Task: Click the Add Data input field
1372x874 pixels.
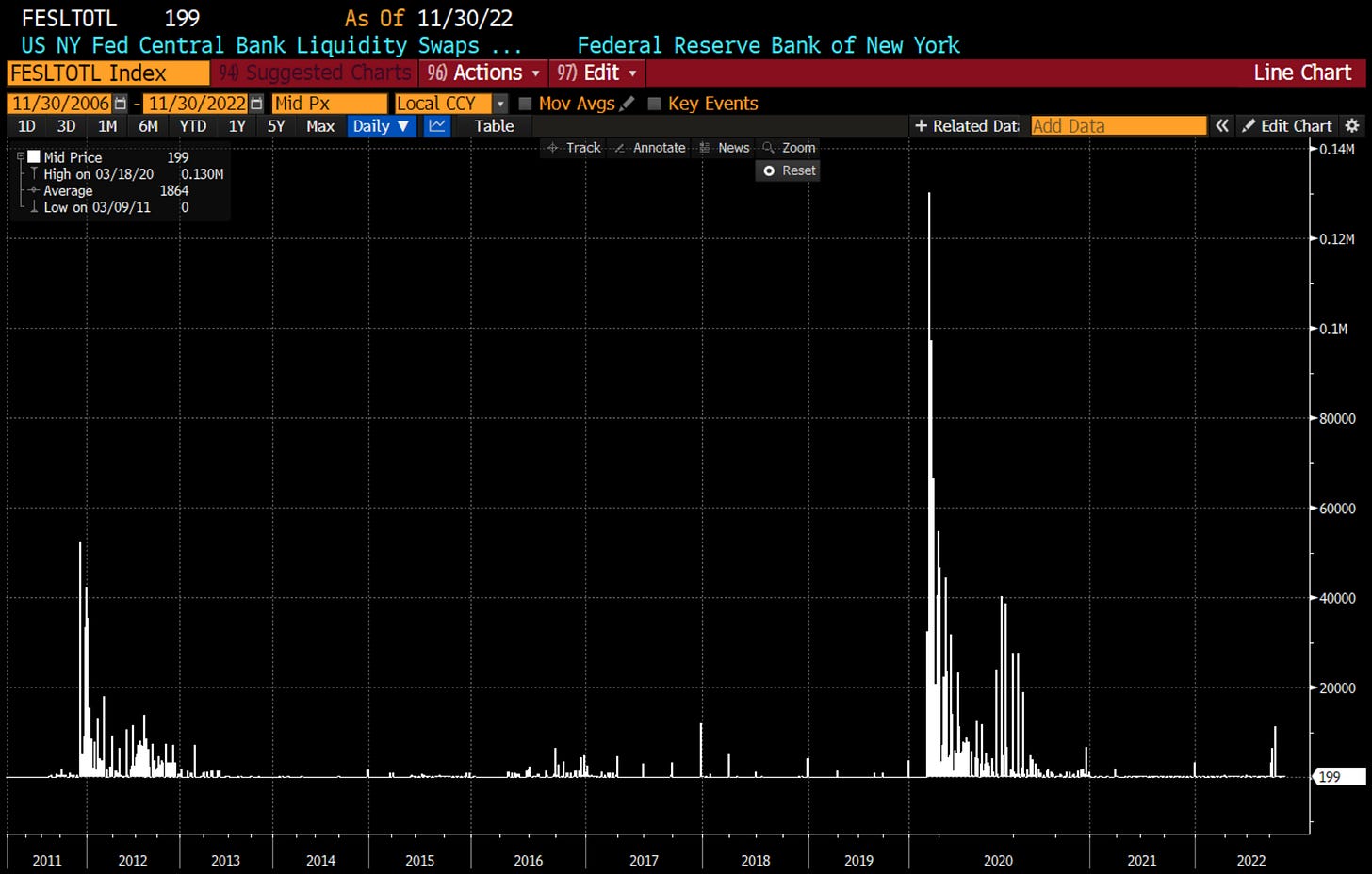Action: point(1118,125)
